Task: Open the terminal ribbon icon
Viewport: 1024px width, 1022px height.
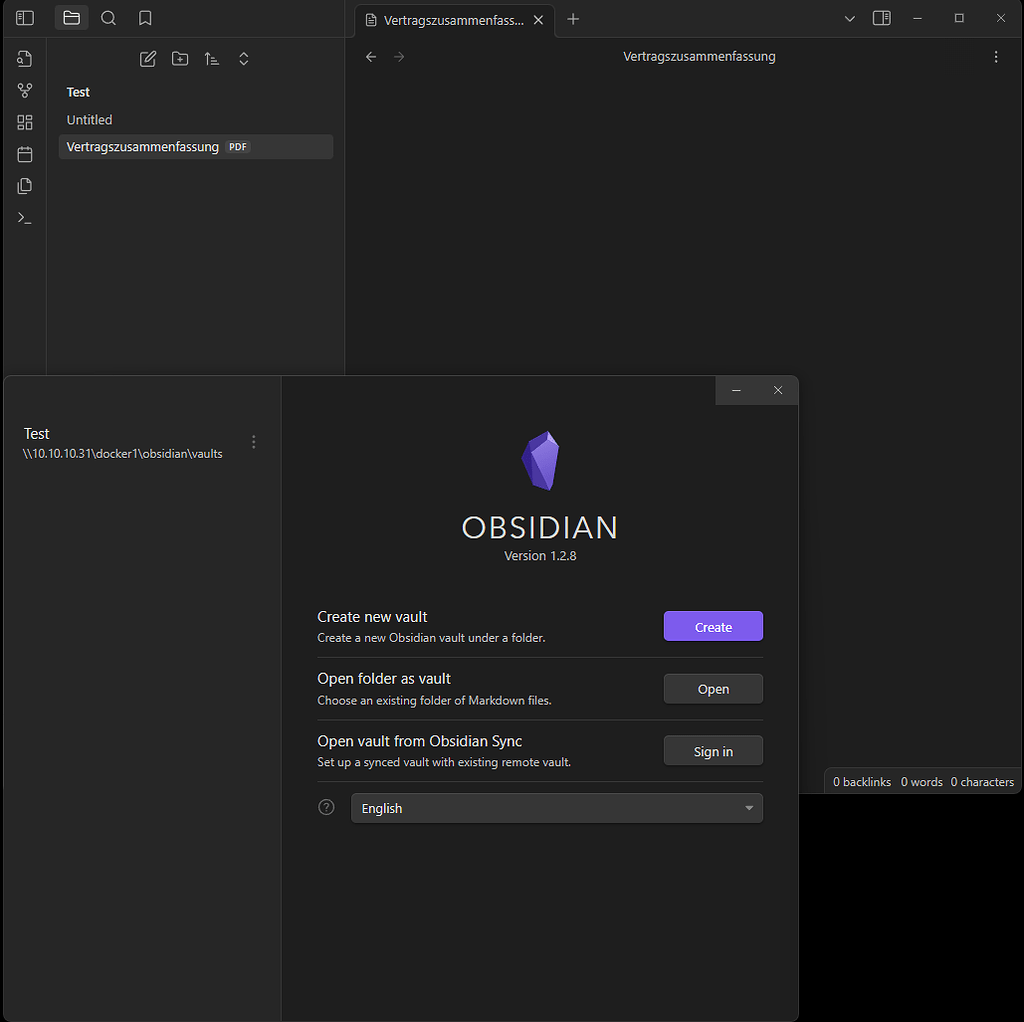Action: (24, 217)
